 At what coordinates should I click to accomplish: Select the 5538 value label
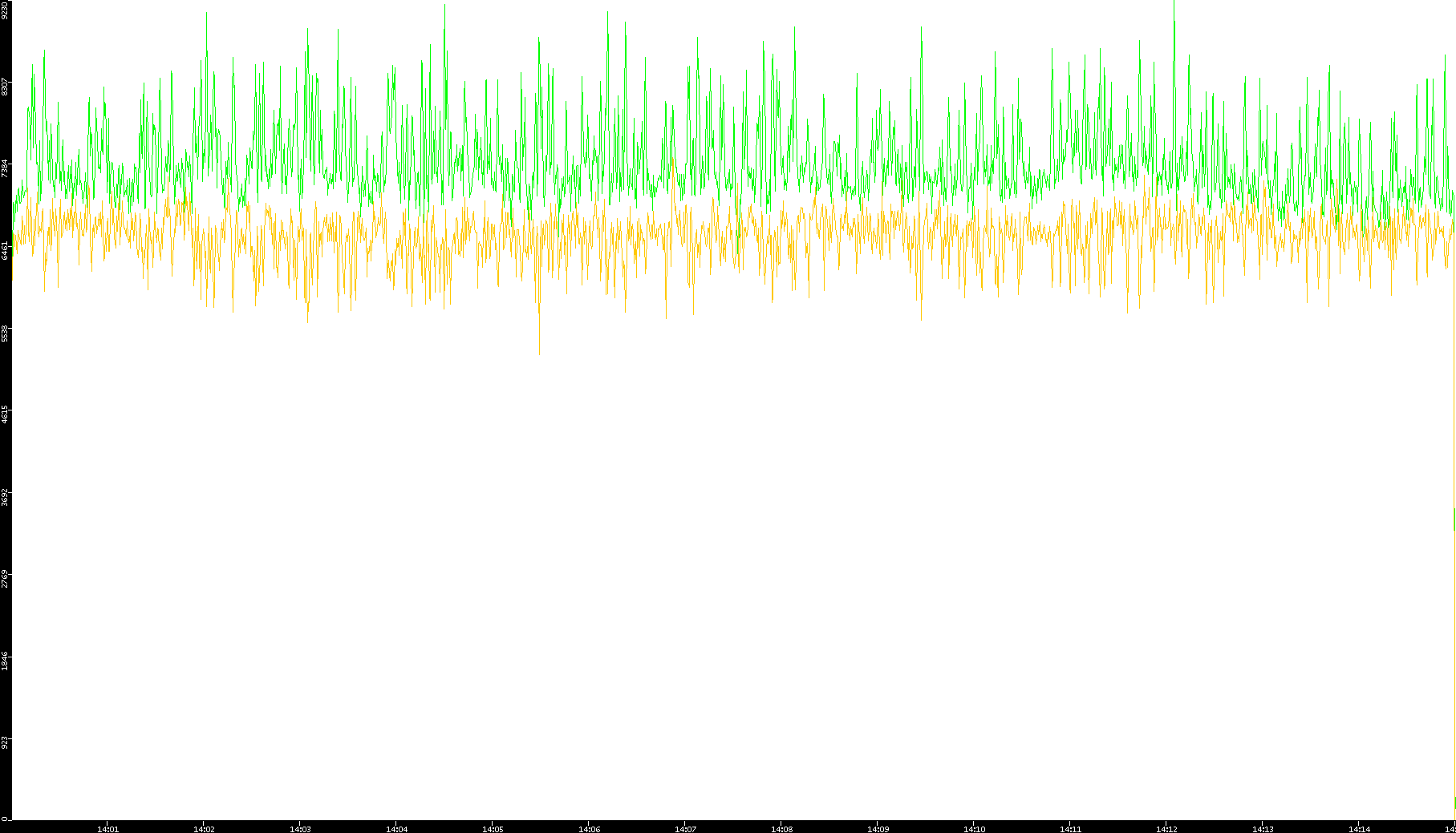click(6, 332)
